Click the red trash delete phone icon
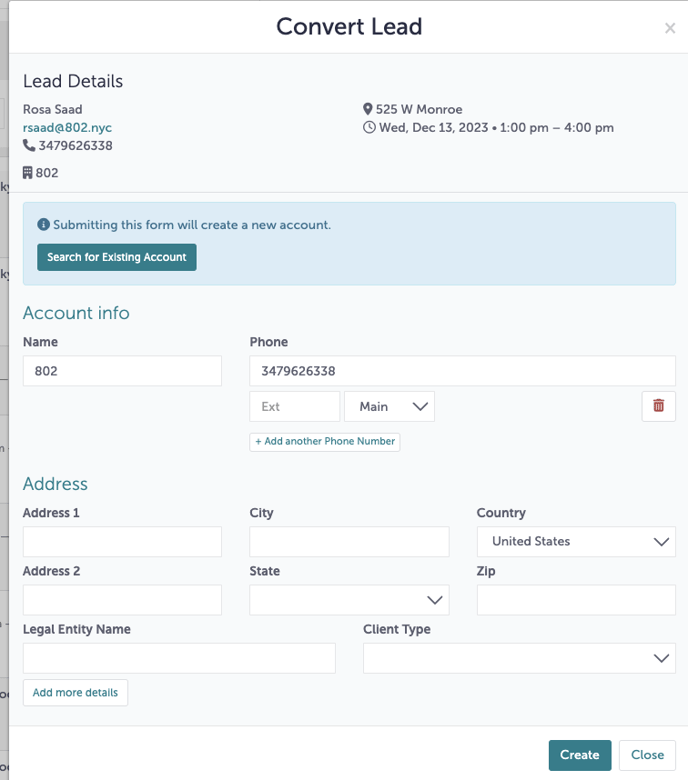The width and height of the screenshot is (688, 780). 658,406
